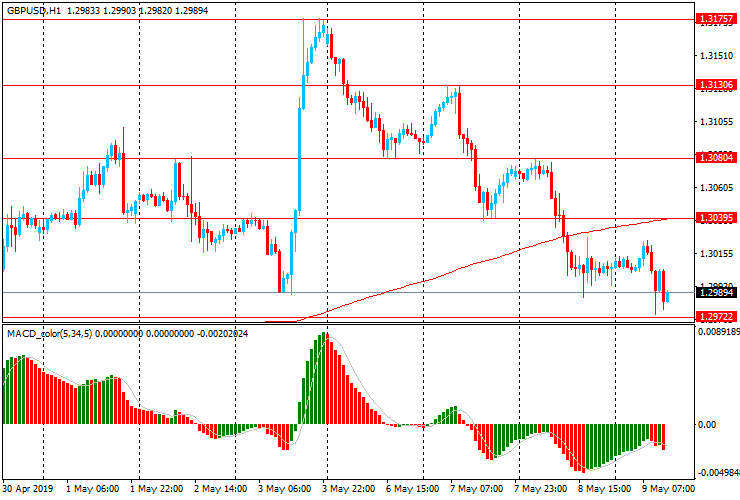The width and height of the screenshot is (740, 500).
Task: Click the 1.31510 price scale value
Action: pyautogui.click(x=716, y=56)
